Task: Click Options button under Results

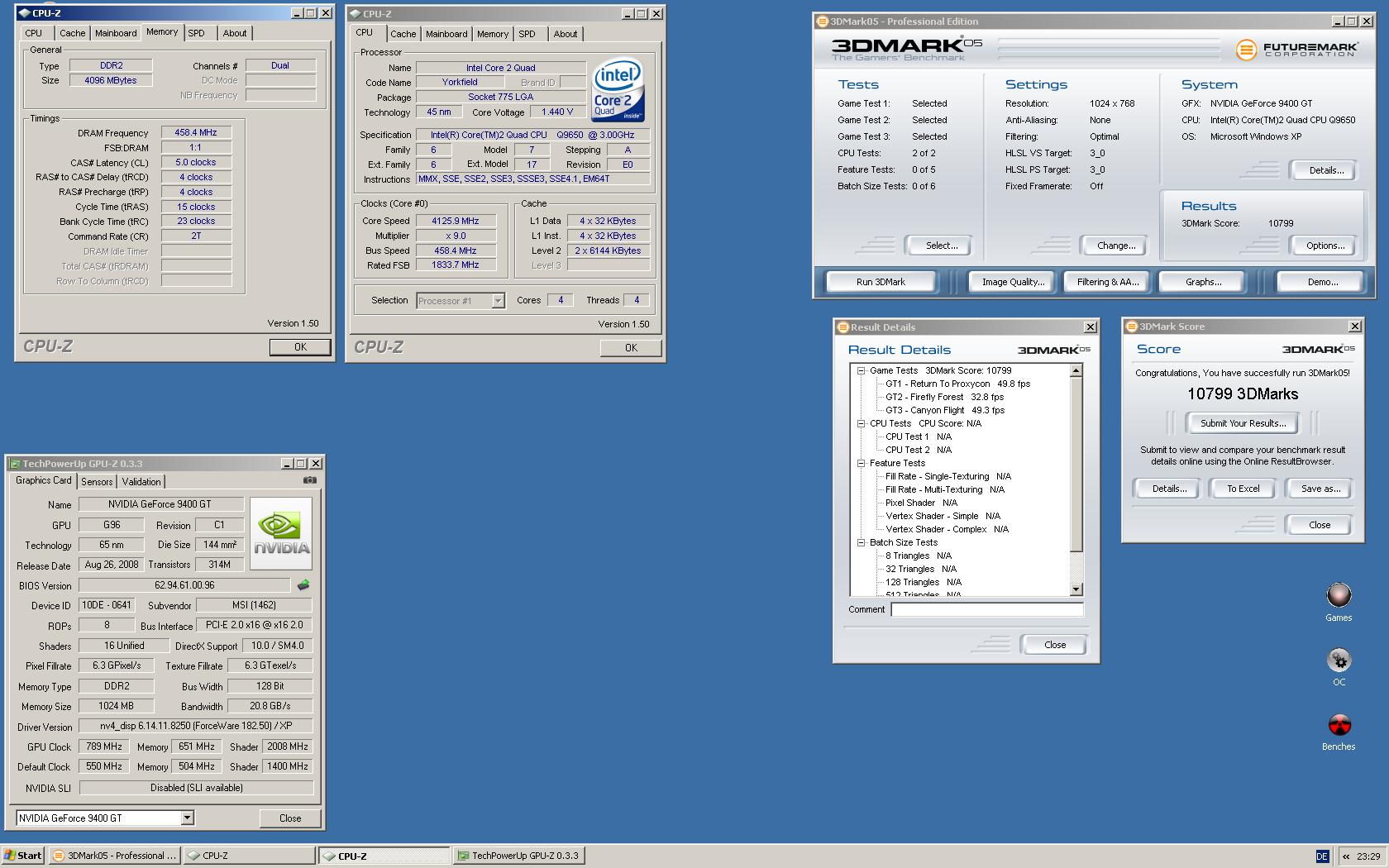Action: [1325, 246]
